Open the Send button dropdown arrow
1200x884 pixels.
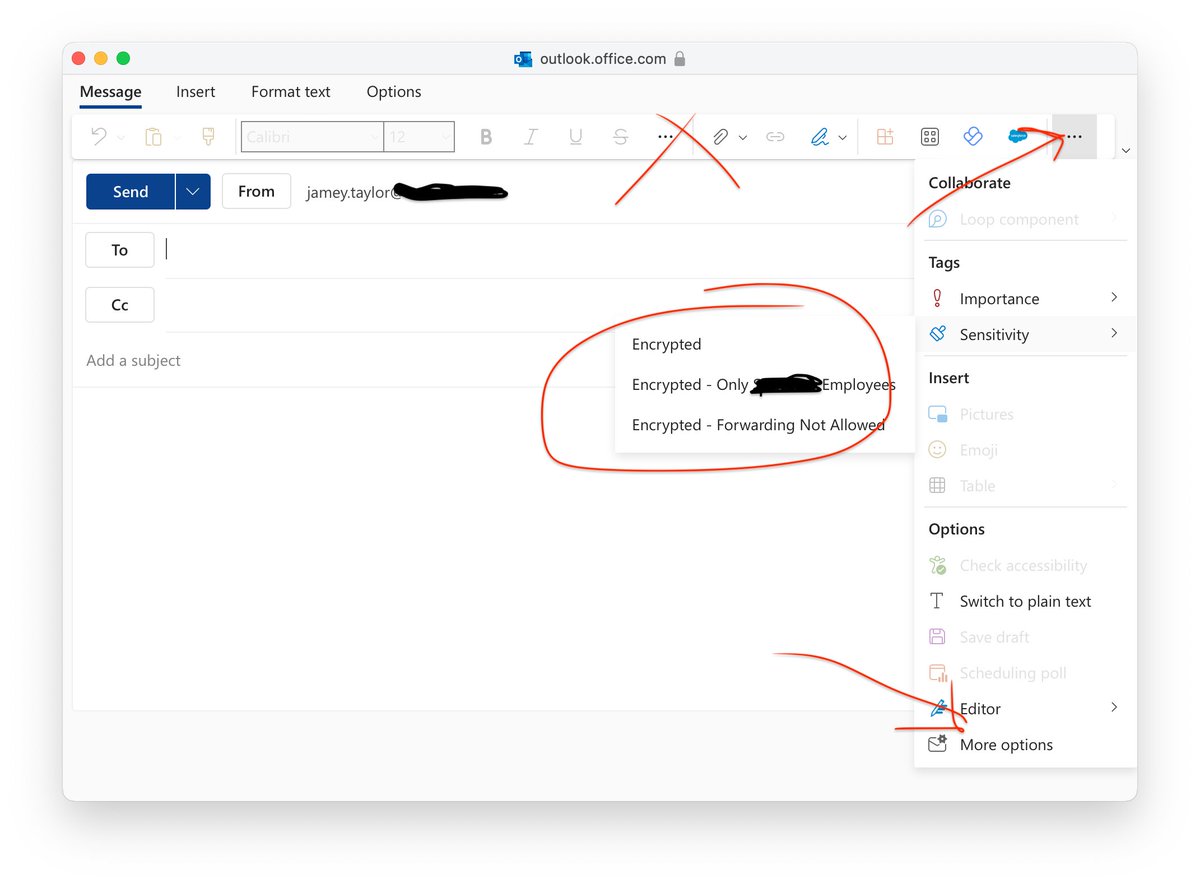point(191,191)
